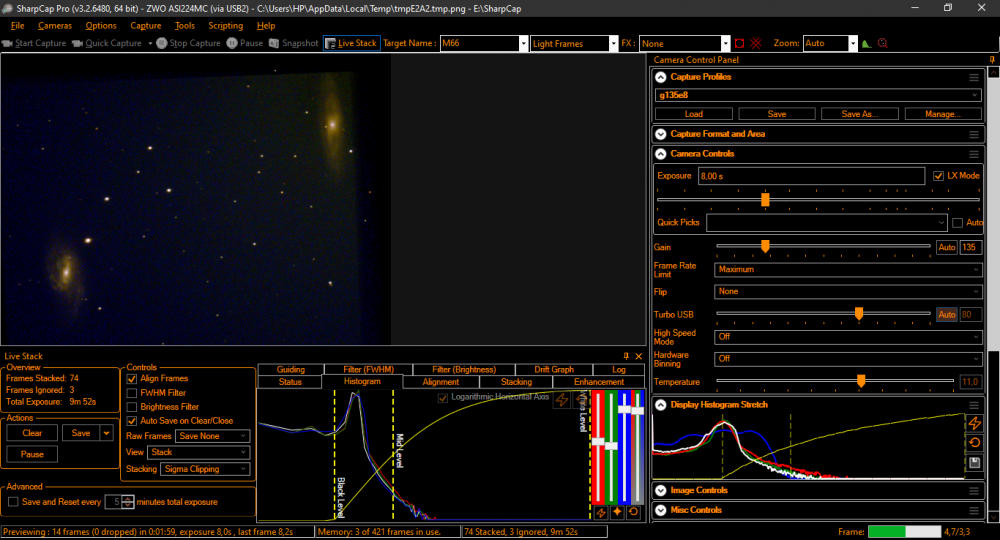Image resolution: width=1000 pixels, height=540 pixels.
Task: Click the Quick Capture toolbar button
Action: 107,43
